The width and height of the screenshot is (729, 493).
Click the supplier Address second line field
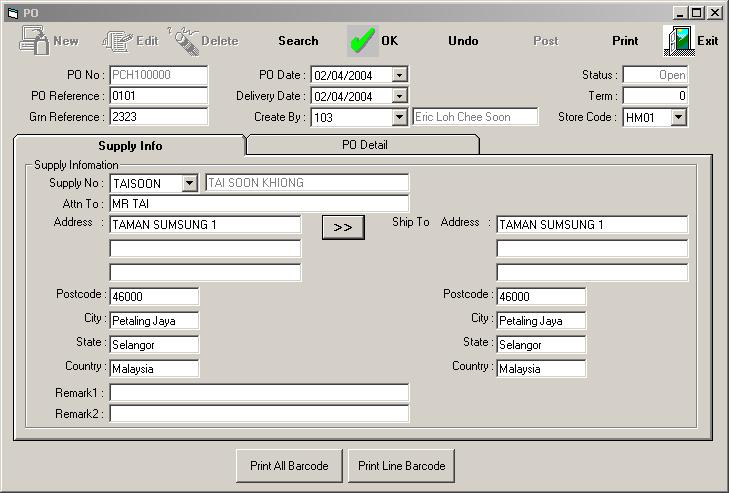point(205,248)
